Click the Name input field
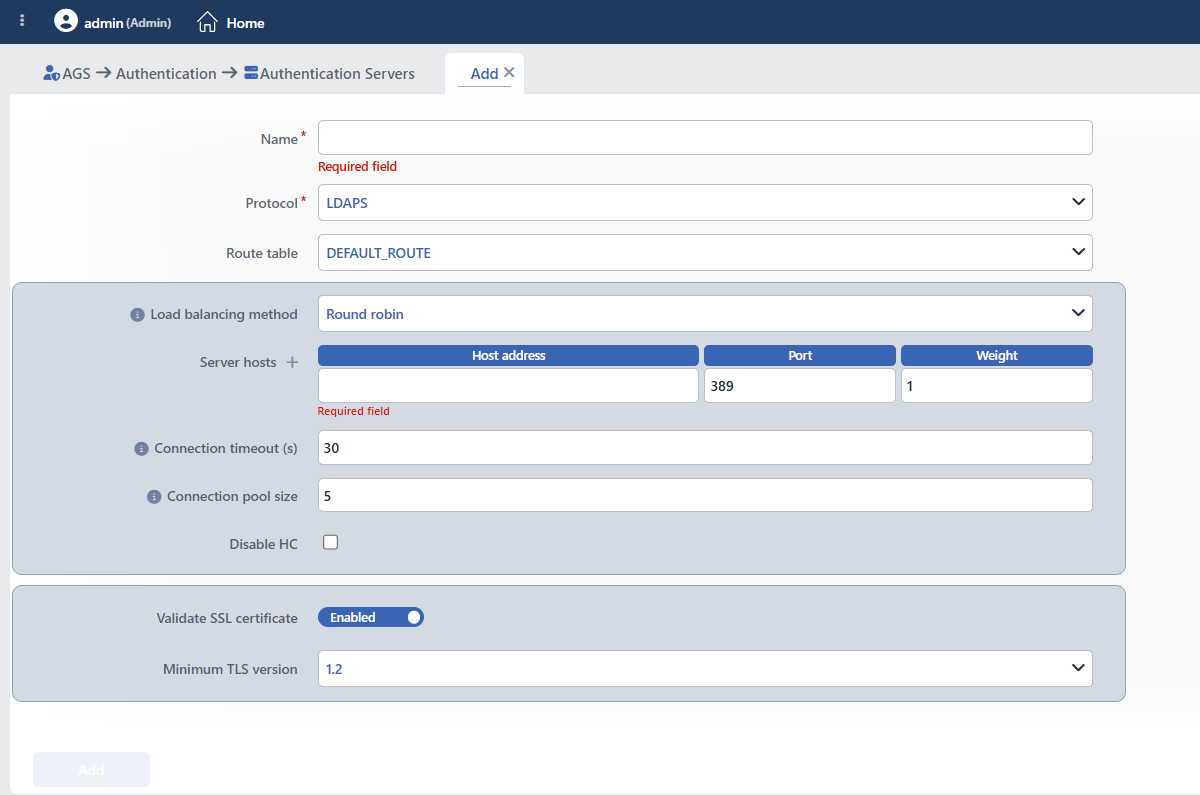This screenshot has height=795, width=1200. (705, 138)
